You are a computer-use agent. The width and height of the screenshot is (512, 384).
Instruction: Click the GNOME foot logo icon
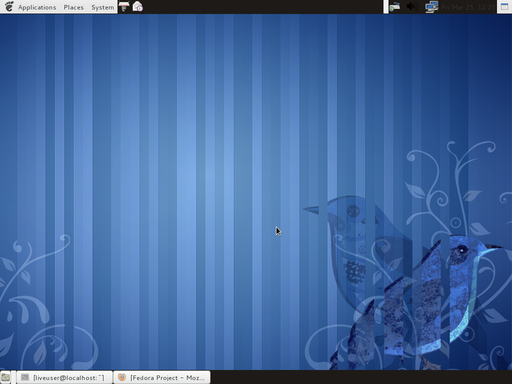tap(9, 7)
